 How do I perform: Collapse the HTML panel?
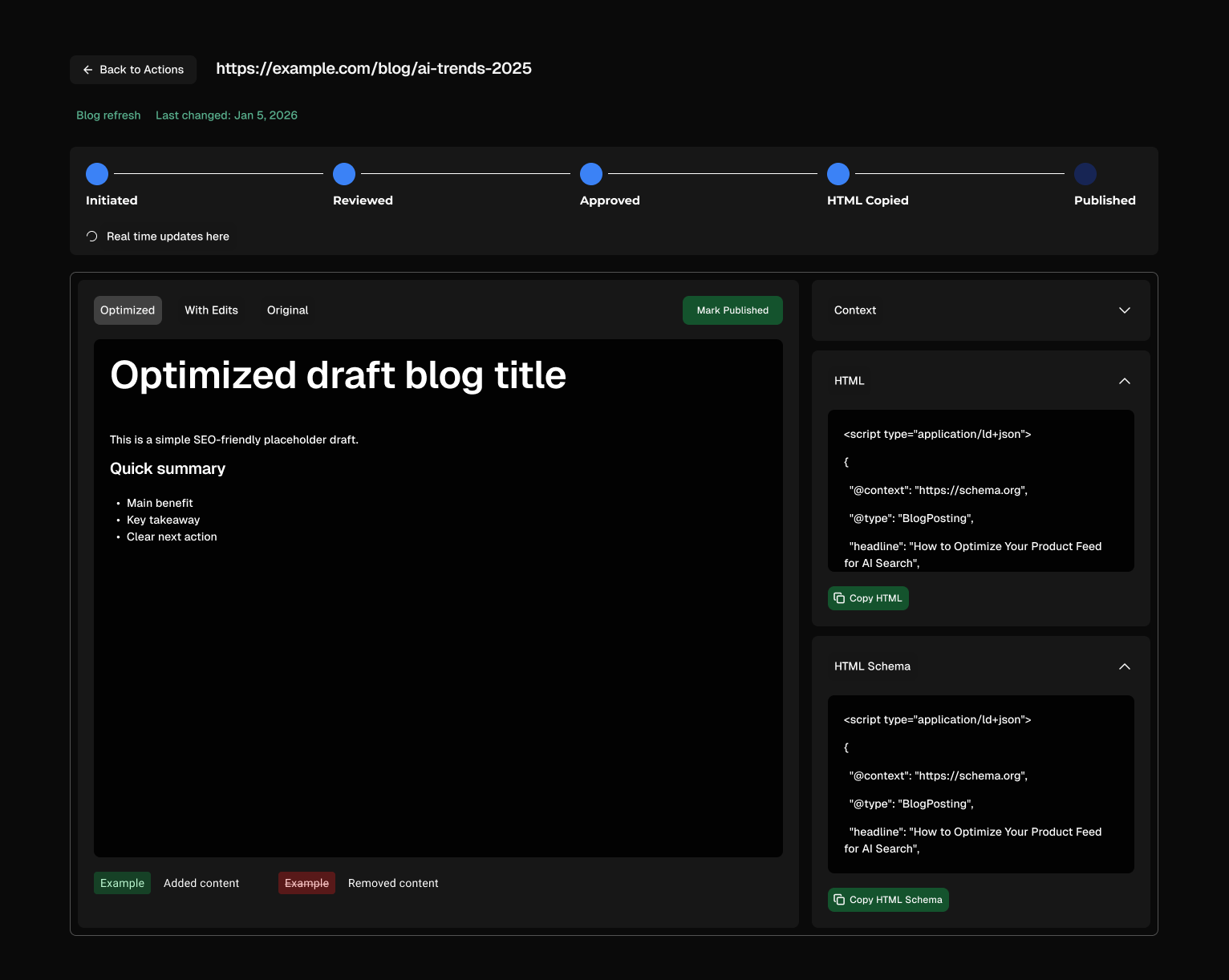point(1125,381)
